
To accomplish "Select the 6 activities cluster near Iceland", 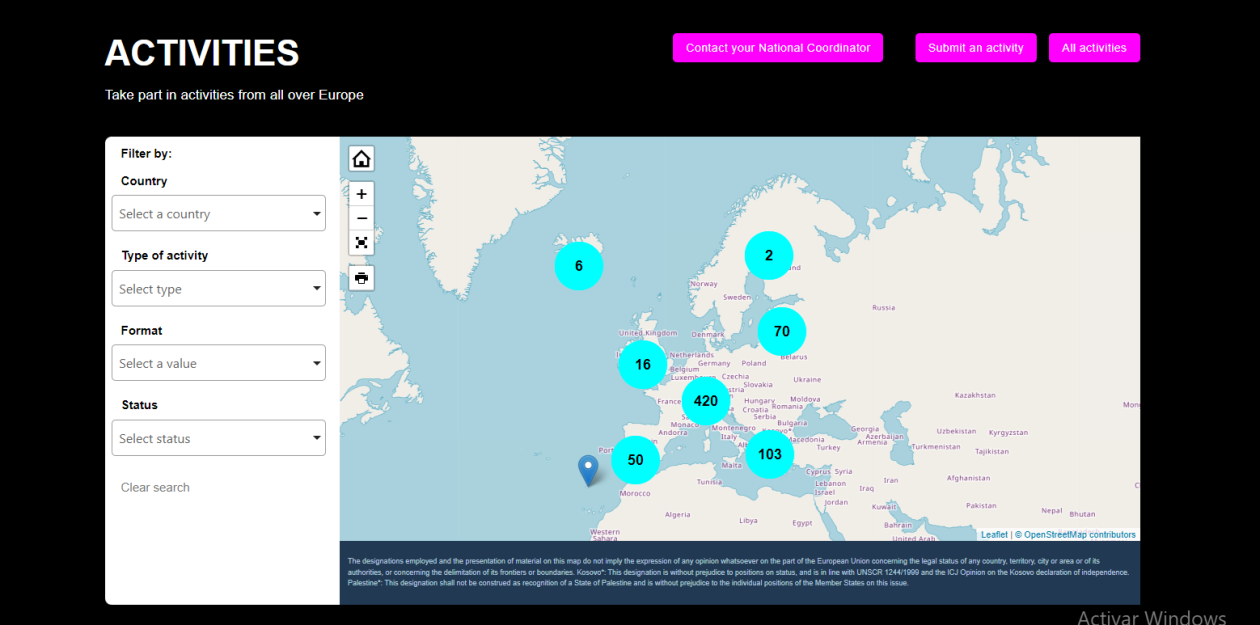I will [x=578, y=266].
